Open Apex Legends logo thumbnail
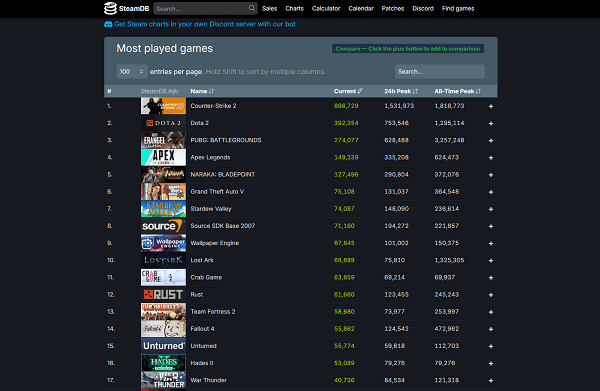600x391 pixels. coord(163,157)
